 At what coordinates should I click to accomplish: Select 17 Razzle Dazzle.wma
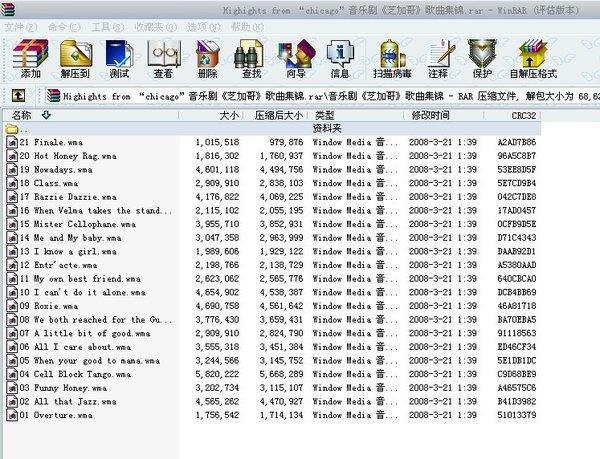tap(68, 197)
